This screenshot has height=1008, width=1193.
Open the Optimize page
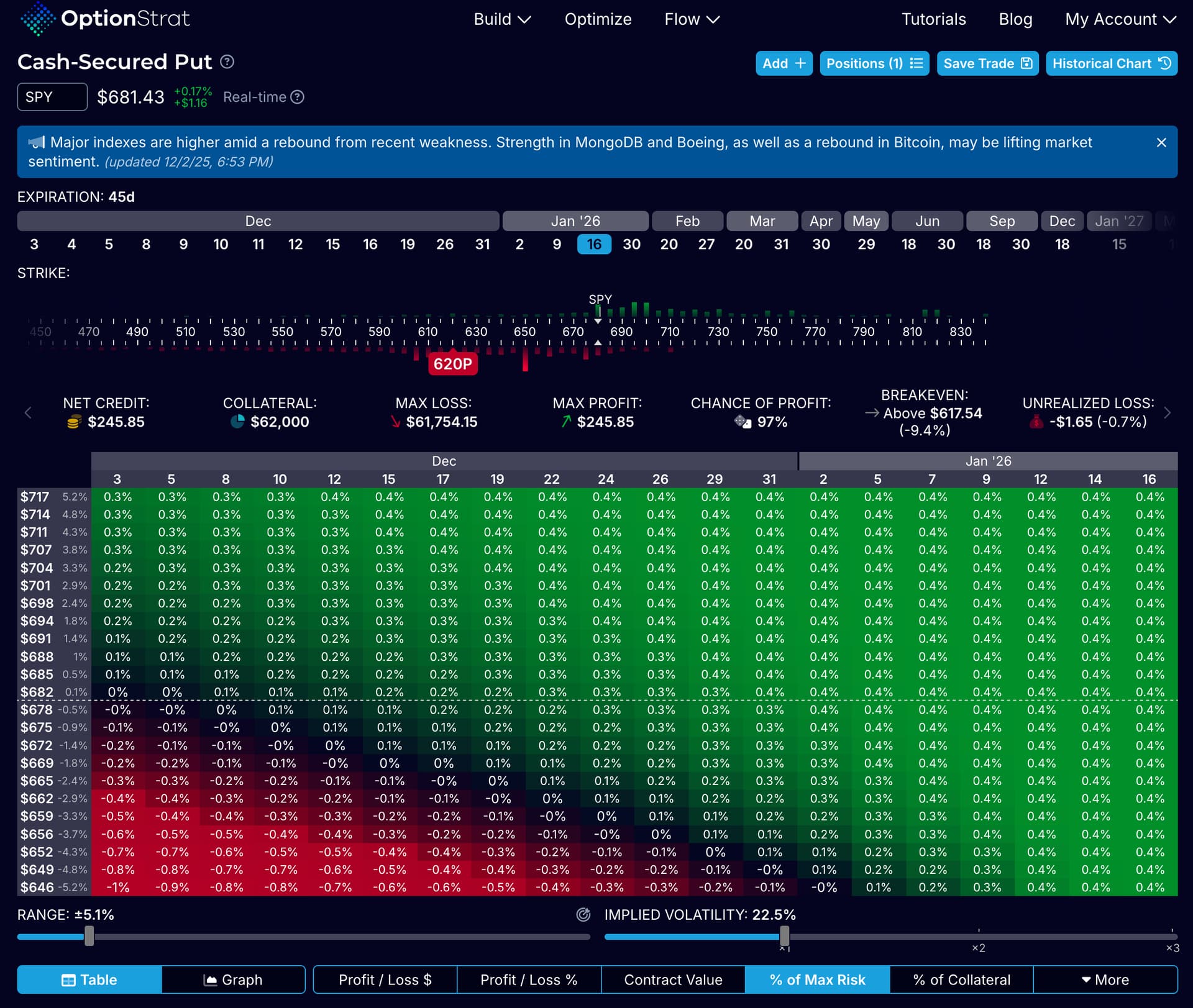598,19
